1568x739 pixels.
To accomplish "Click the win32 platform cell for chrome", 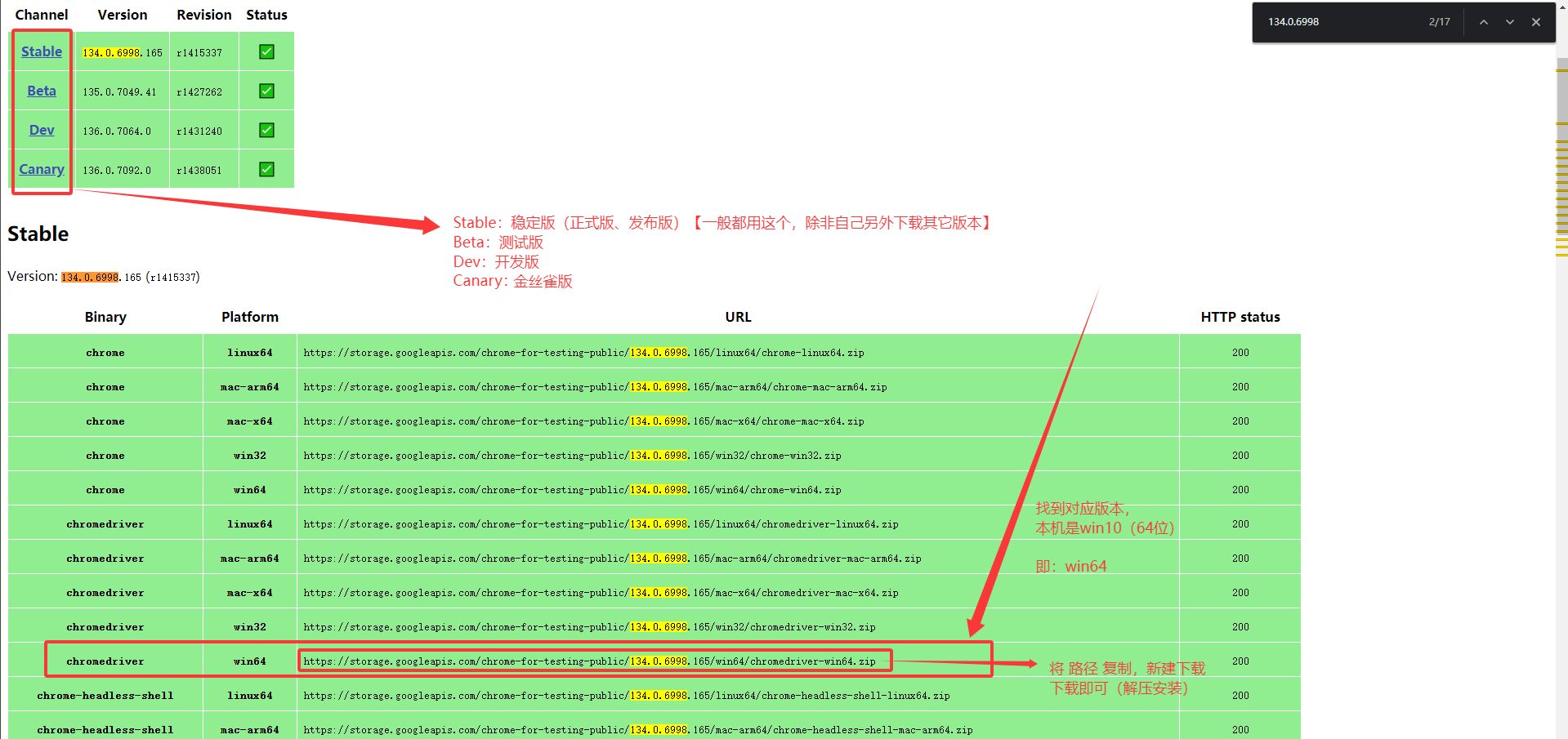I will 250,456.
